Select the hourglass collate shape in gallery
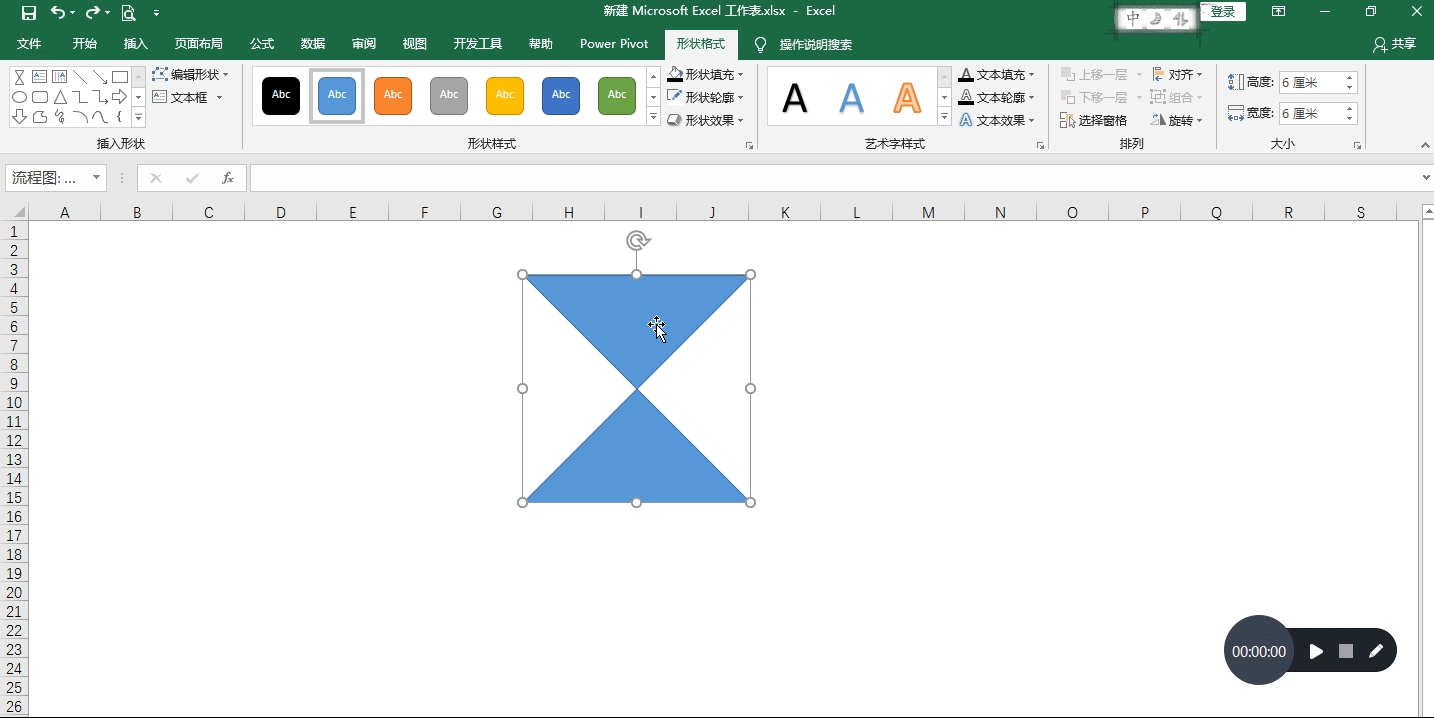 point(19,77)
